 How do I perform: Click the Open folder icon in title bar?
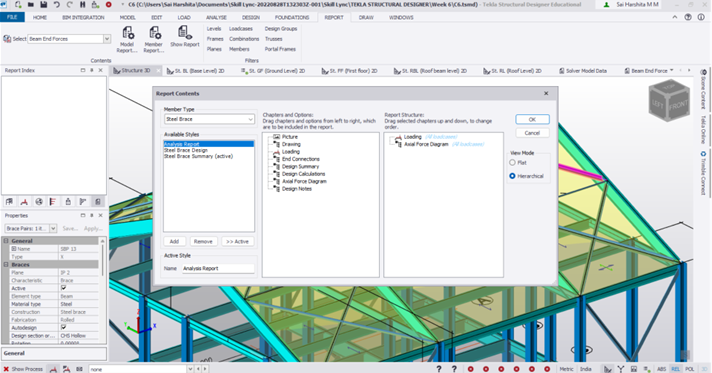point(30,5)
